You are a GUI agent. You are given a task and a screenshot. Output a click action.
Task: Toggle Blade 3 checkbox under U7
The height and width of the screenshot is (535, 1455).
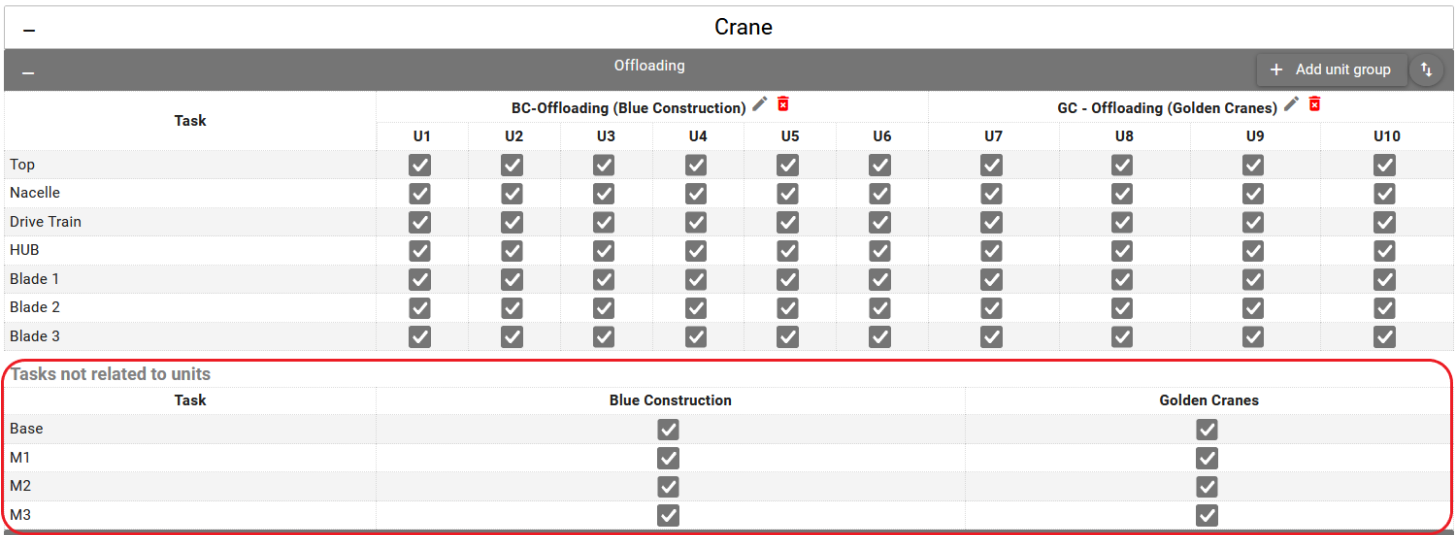point(991,337)
